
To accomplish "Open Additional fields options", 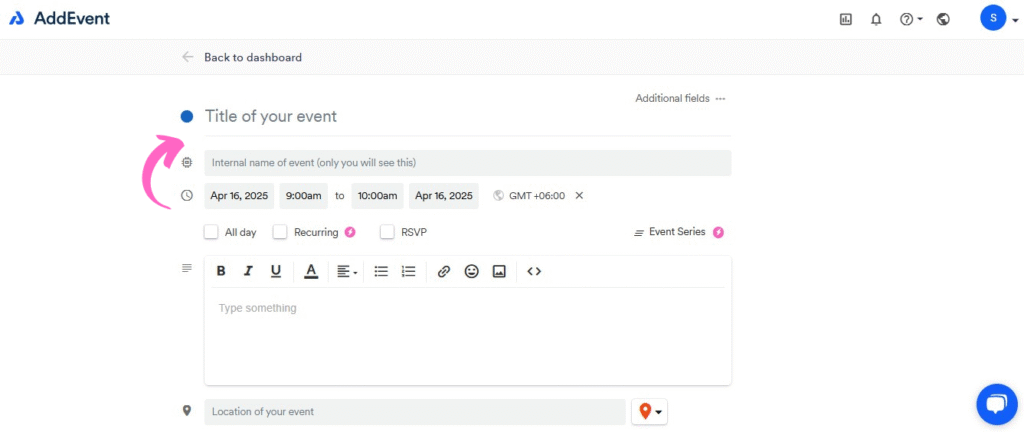I will click(x=680, y=99).
